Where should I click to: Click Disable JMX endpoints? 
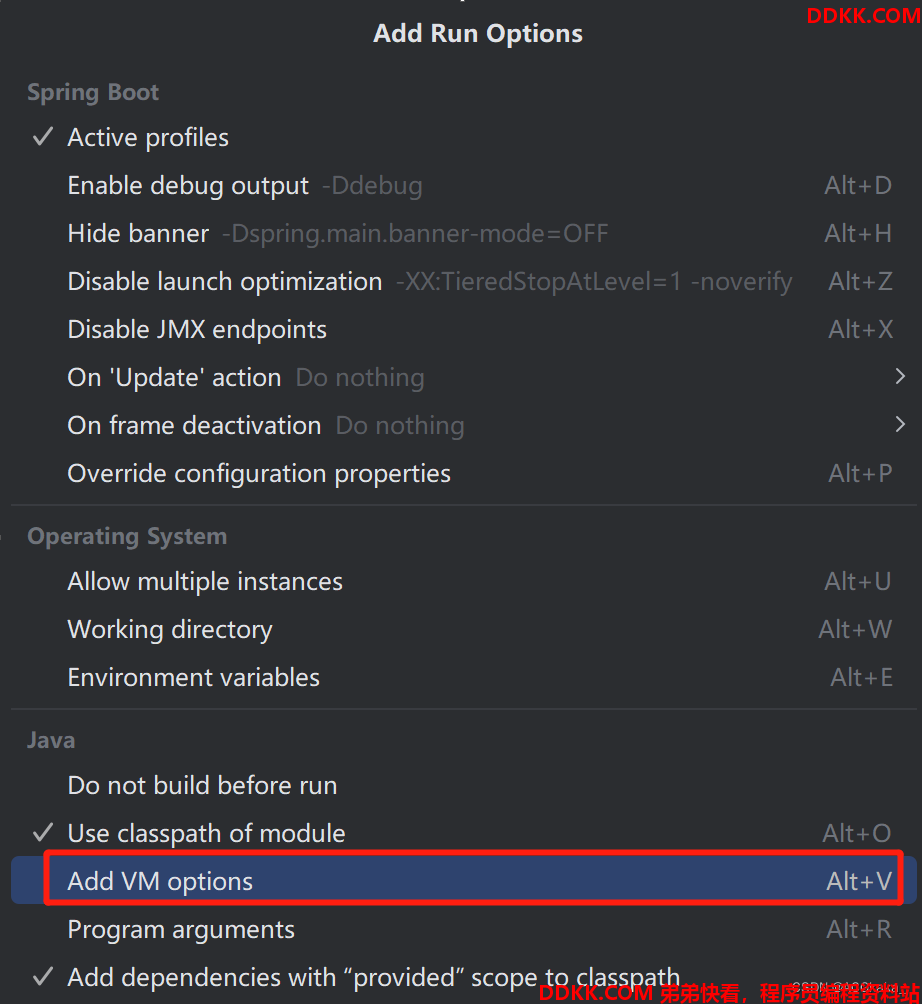[x=464, y=329]
